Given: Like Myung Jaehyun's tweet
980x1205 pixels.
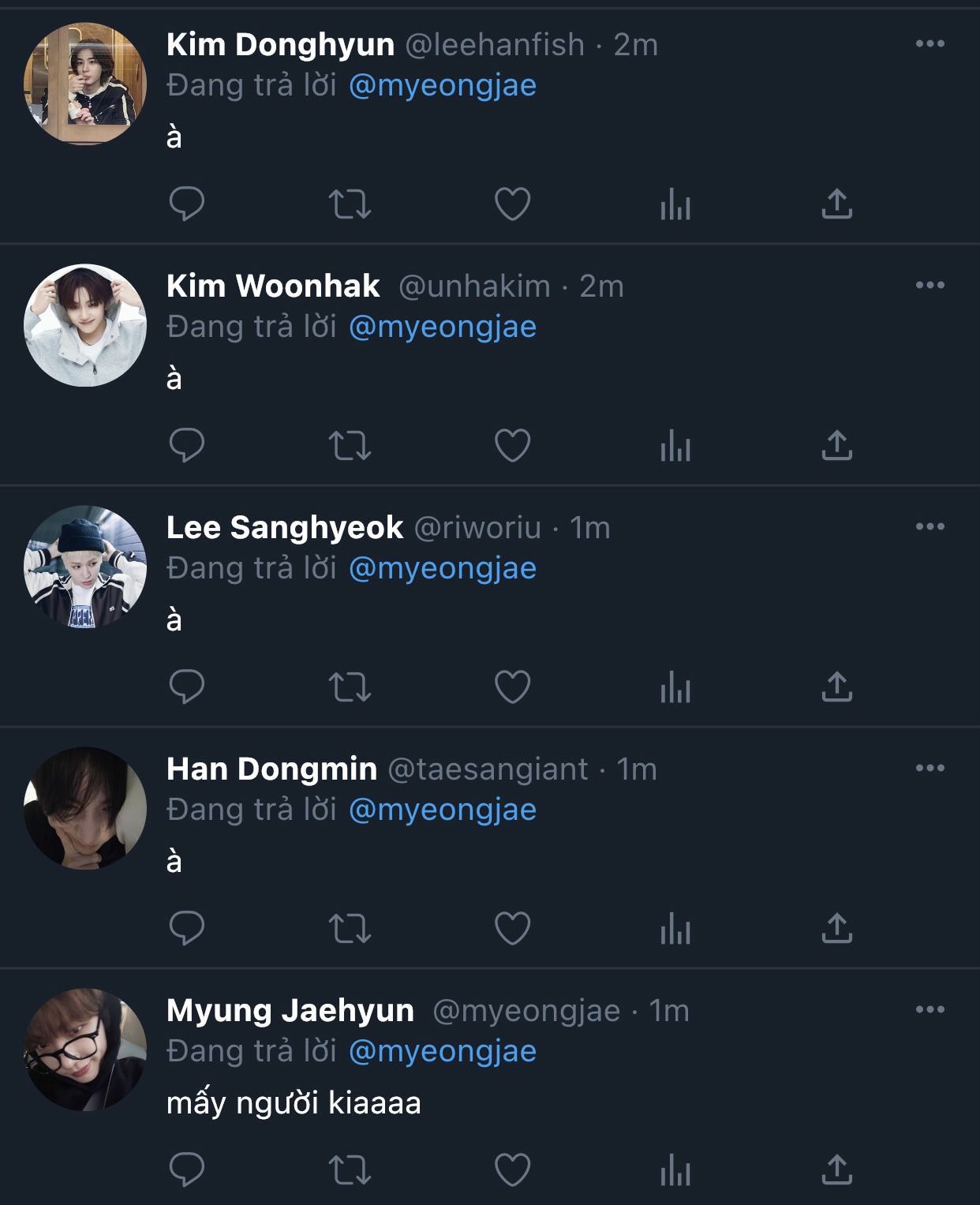Looking at the screenshot, I should (512, 1169).
